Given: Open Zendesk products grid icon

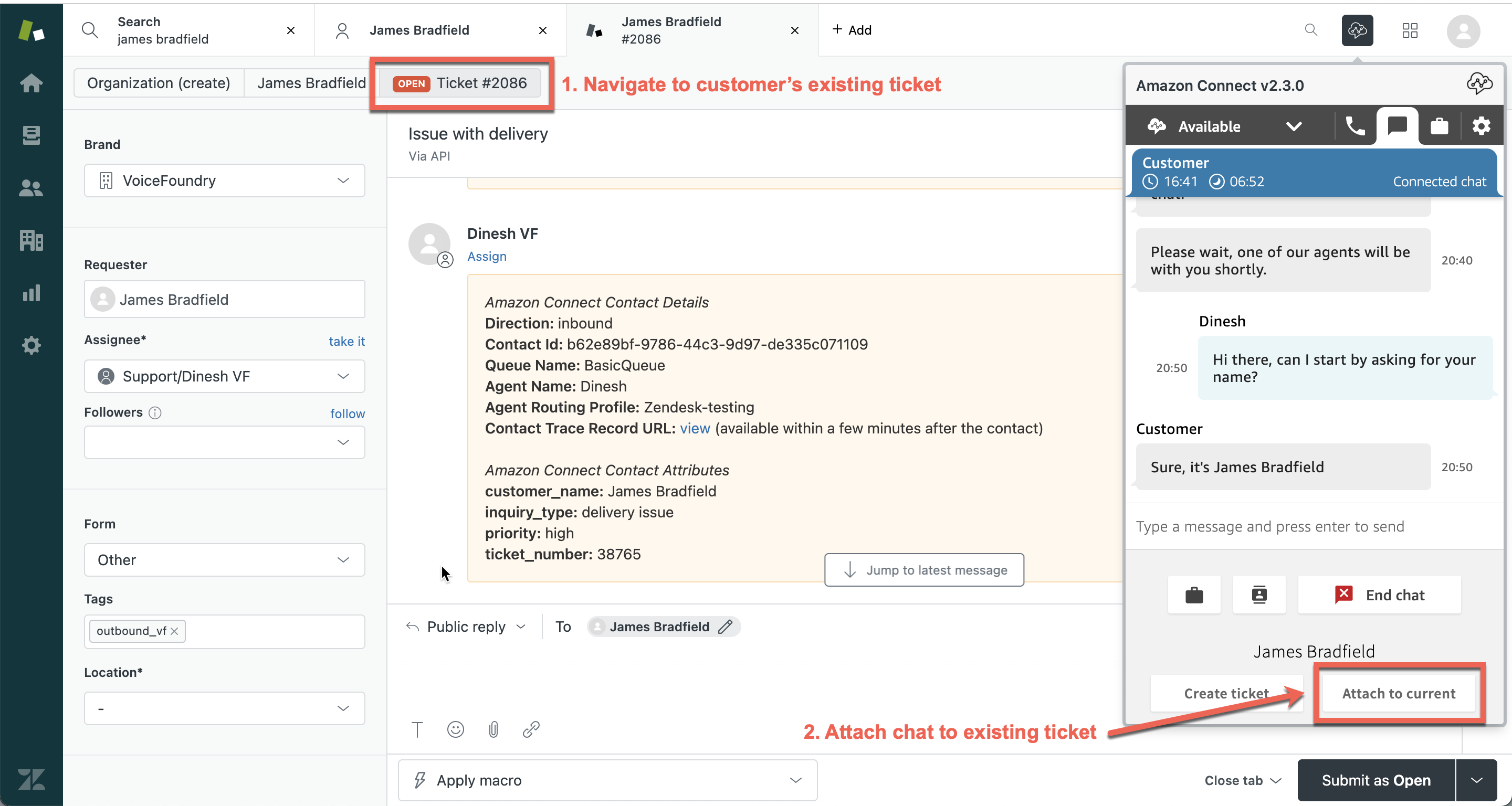Looking at the screenshot, I should 1409,30.
